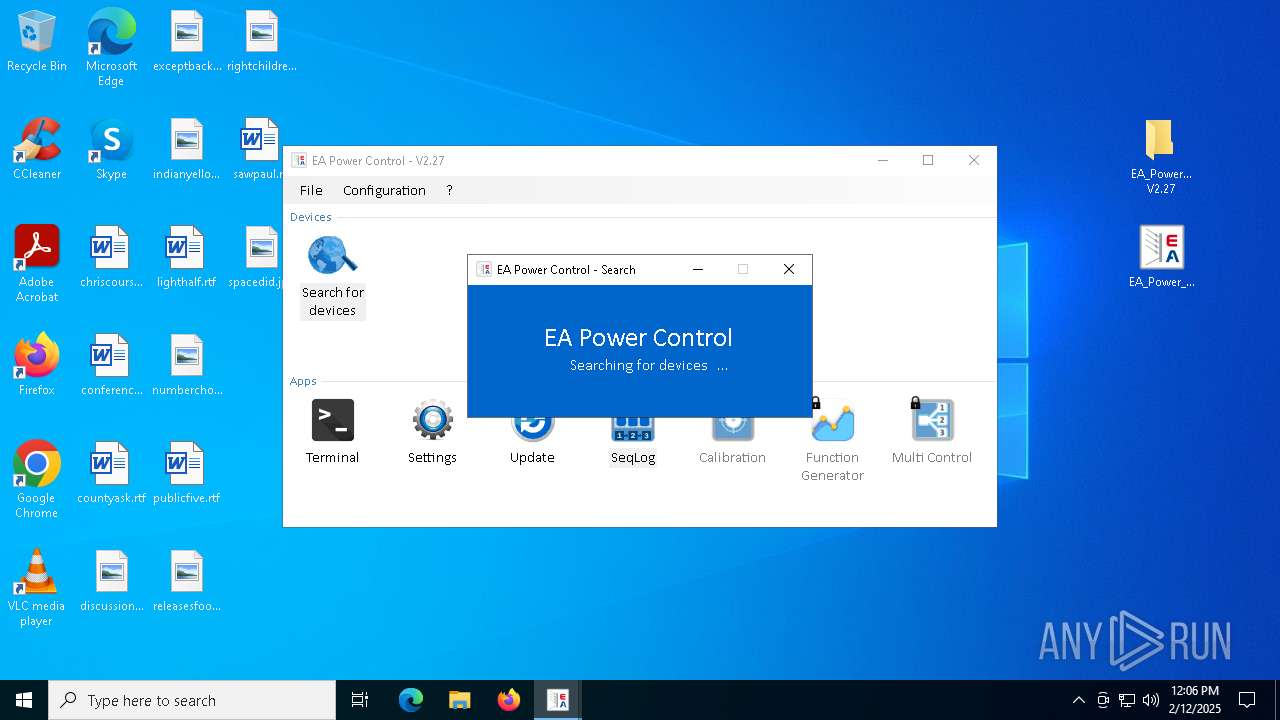
Task: Open File Explorer from taskbar
Action: pos(460,700)
